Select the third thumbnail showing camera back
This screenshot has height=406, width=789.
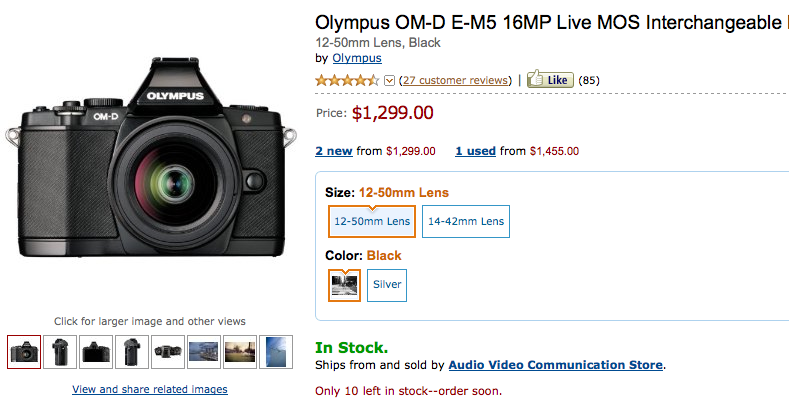(x=96, y=352)
